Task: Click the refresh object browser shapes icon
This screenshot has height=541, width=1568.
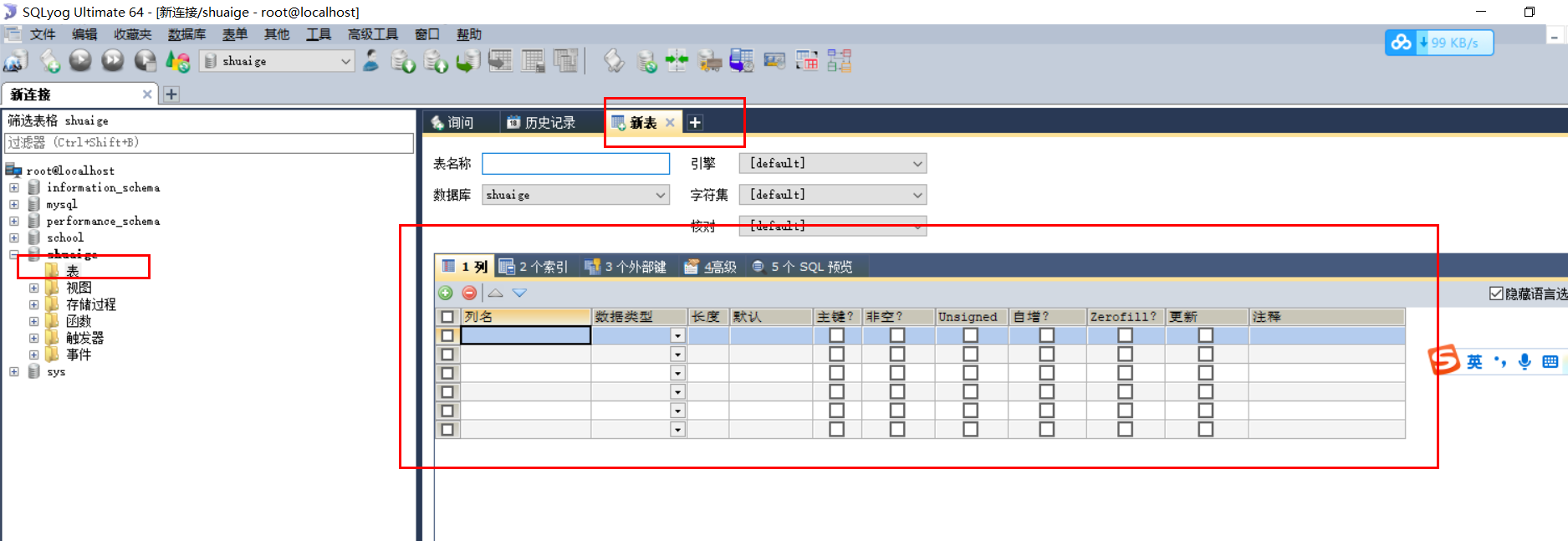Action: pyautogui.click(x=177, y=61)
